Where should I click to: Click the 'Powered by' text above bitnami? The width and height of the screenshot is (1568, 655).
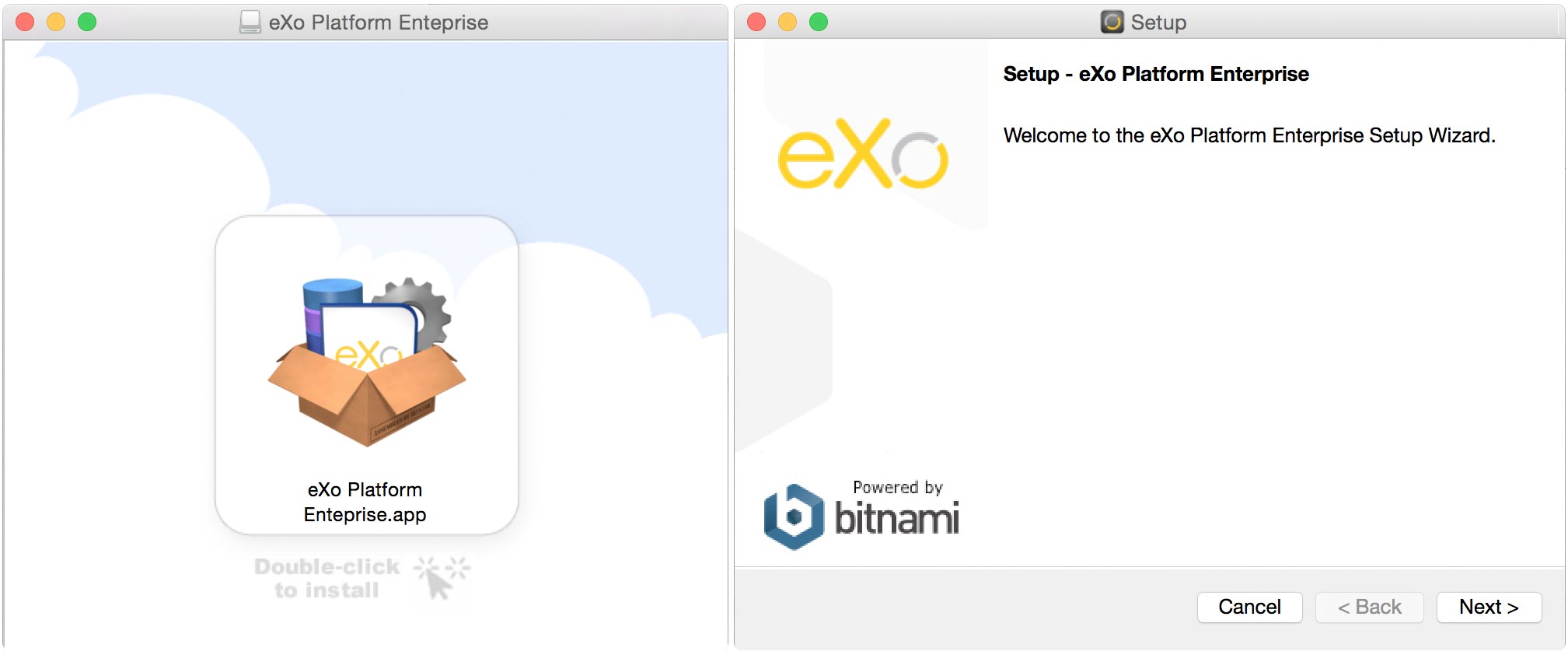pyautogui.click(x=898, y=488)
